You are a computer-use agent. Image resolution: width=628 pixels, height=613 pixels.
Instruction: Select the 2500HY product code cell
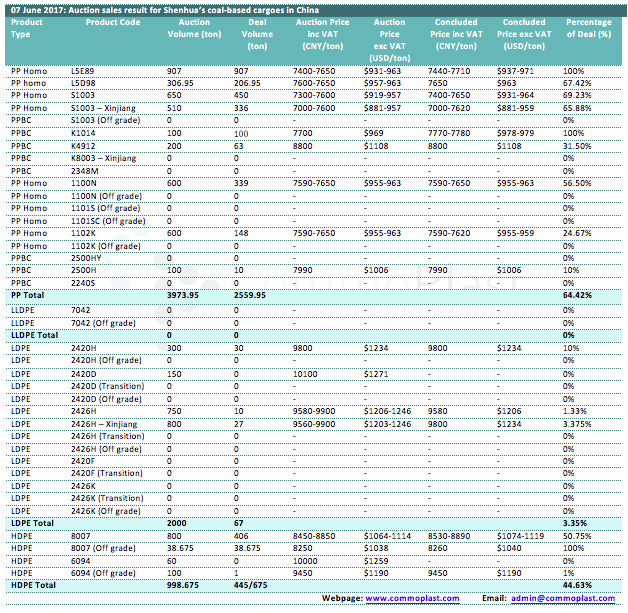click(x=87, y=258)
